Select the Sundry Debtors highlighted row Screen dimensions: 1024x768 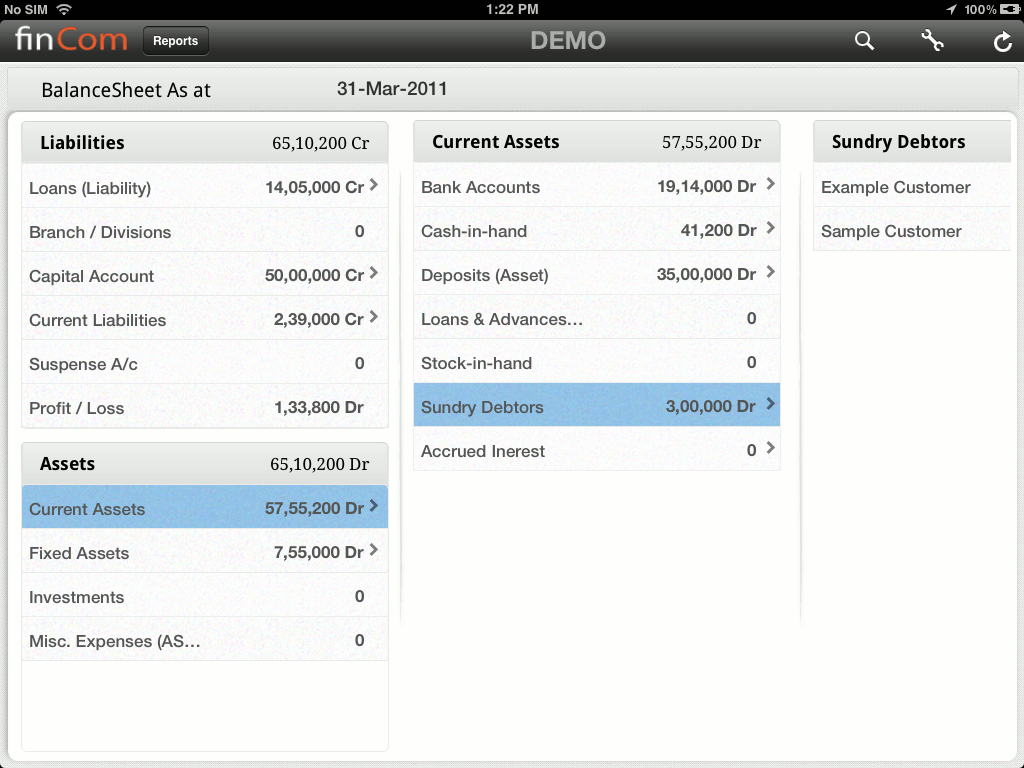click(x=596, y=407)
